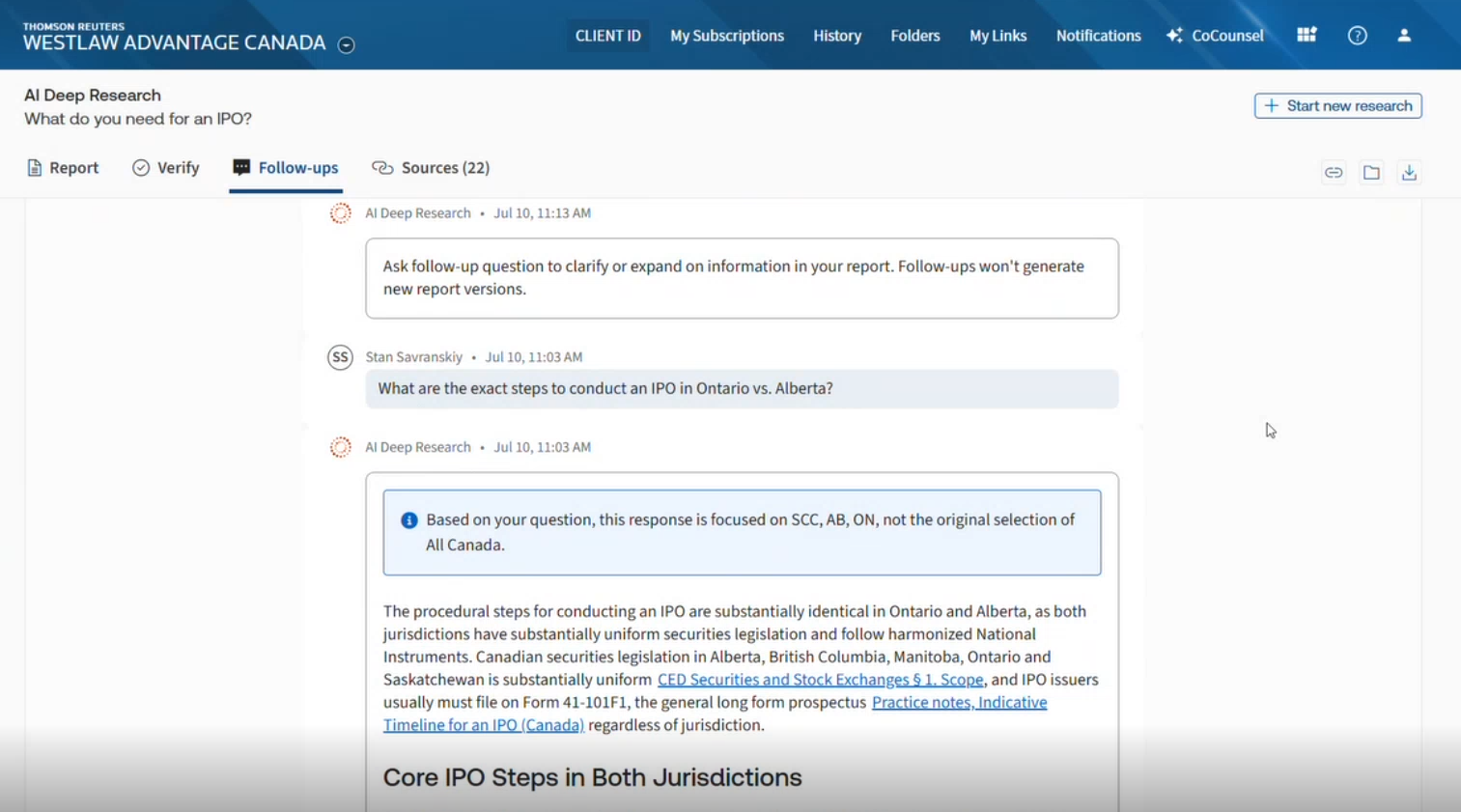Save to folder using folder icon
This screenshot has width=1461, height=812.
pyautogui.click(x=1371, y=173)
